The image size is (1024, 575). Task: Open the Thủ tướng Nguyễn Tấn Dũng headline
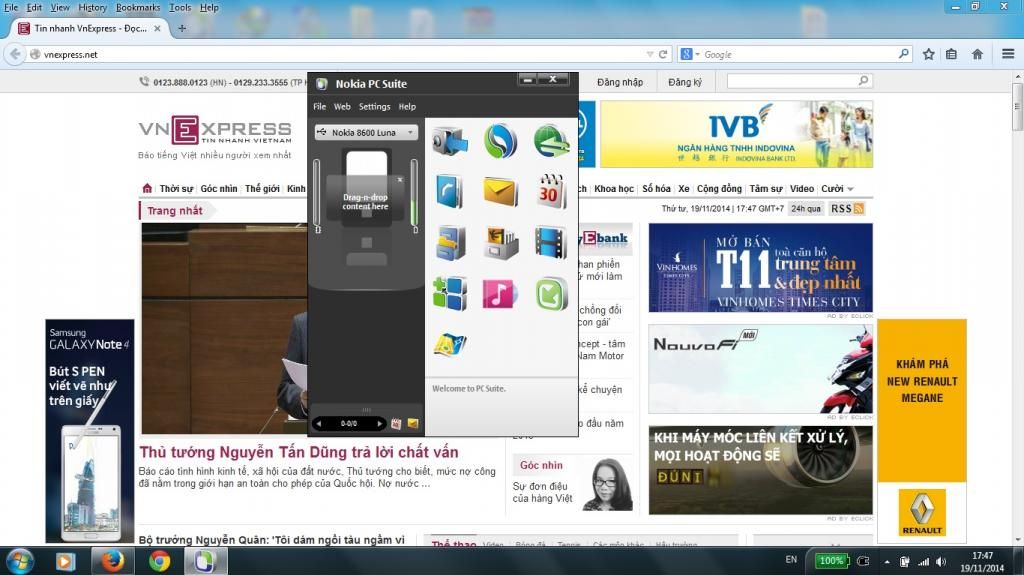point(298,453)
